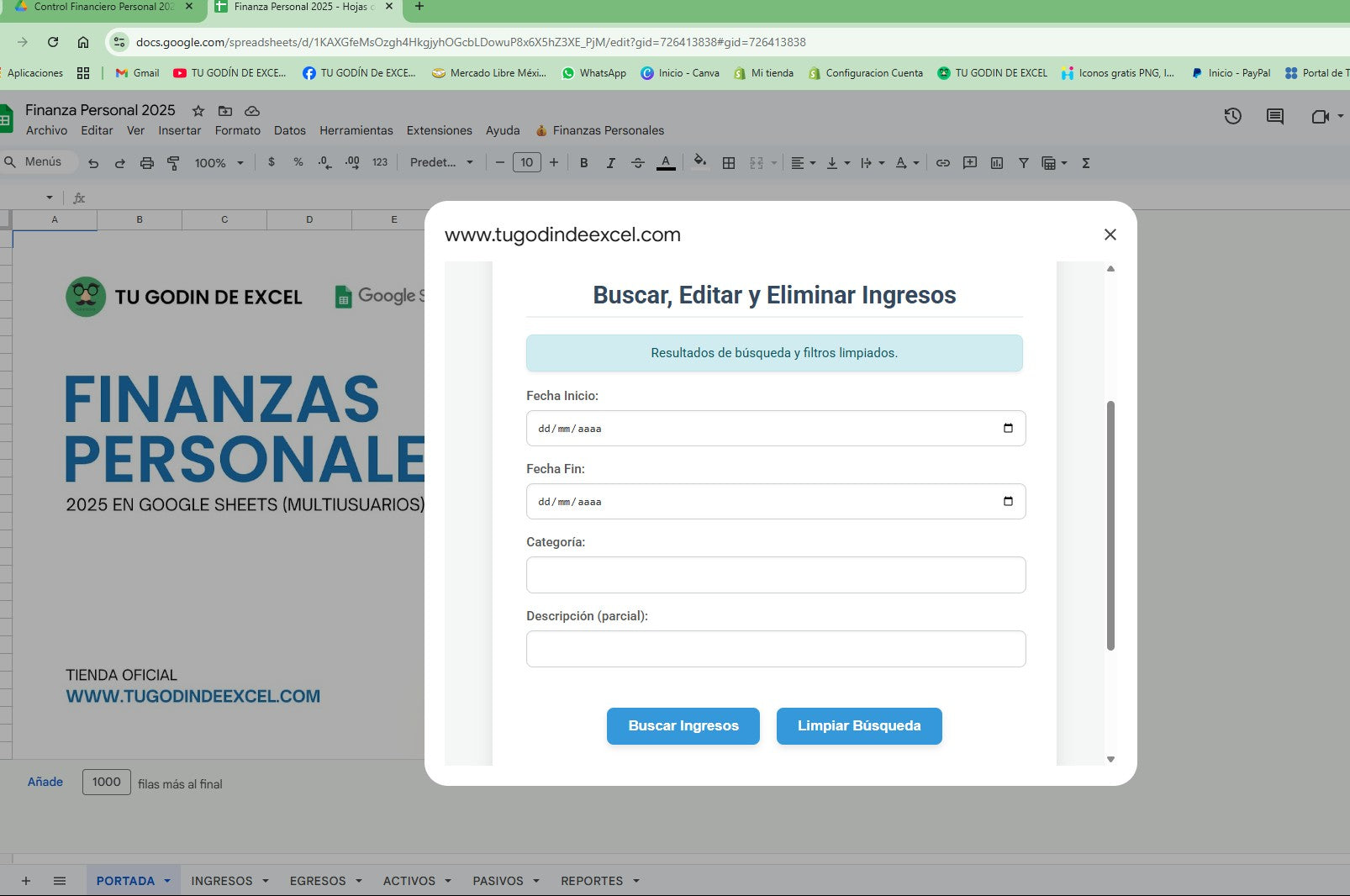Image resolution: width=1350 pixels, height=896 pixels.
Task: Open the Datos menu
Action: coord(290,130)
